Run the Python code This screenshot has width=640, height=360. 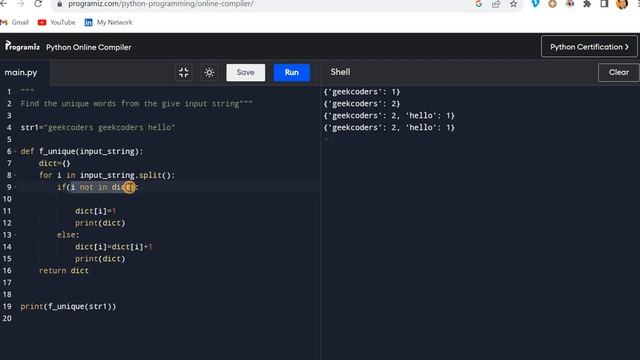pos(291,72)
